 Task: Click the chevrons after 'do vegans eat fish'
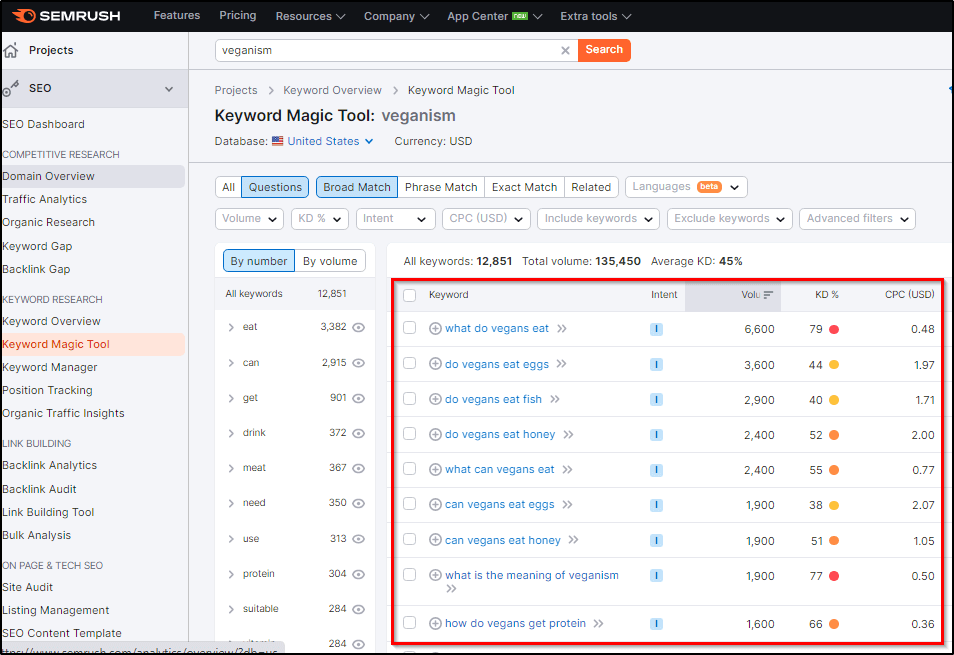coord(555,398)
